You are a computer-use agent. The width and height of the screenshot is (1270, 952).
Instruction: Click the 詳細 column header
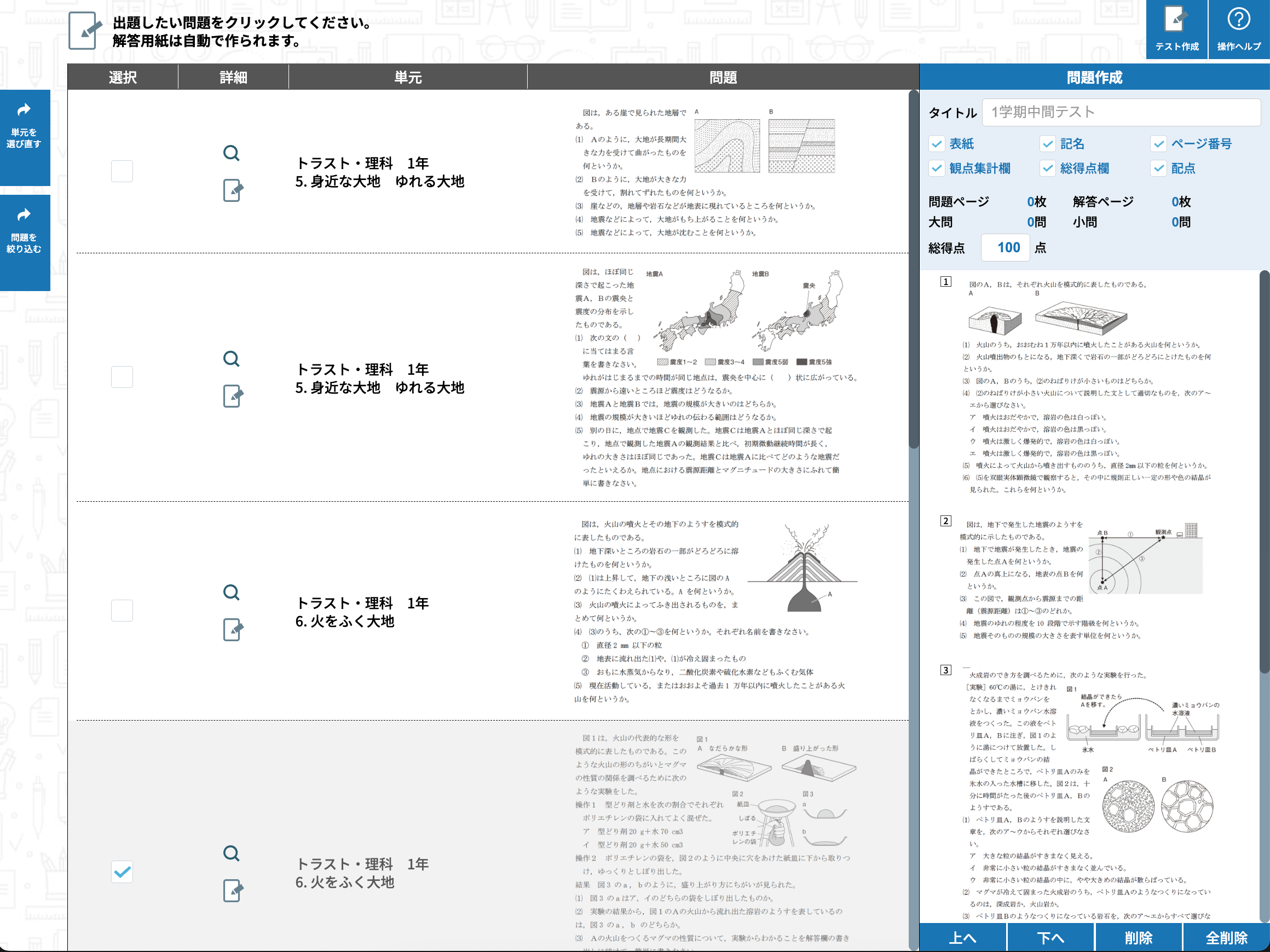[x=233, y=77]
